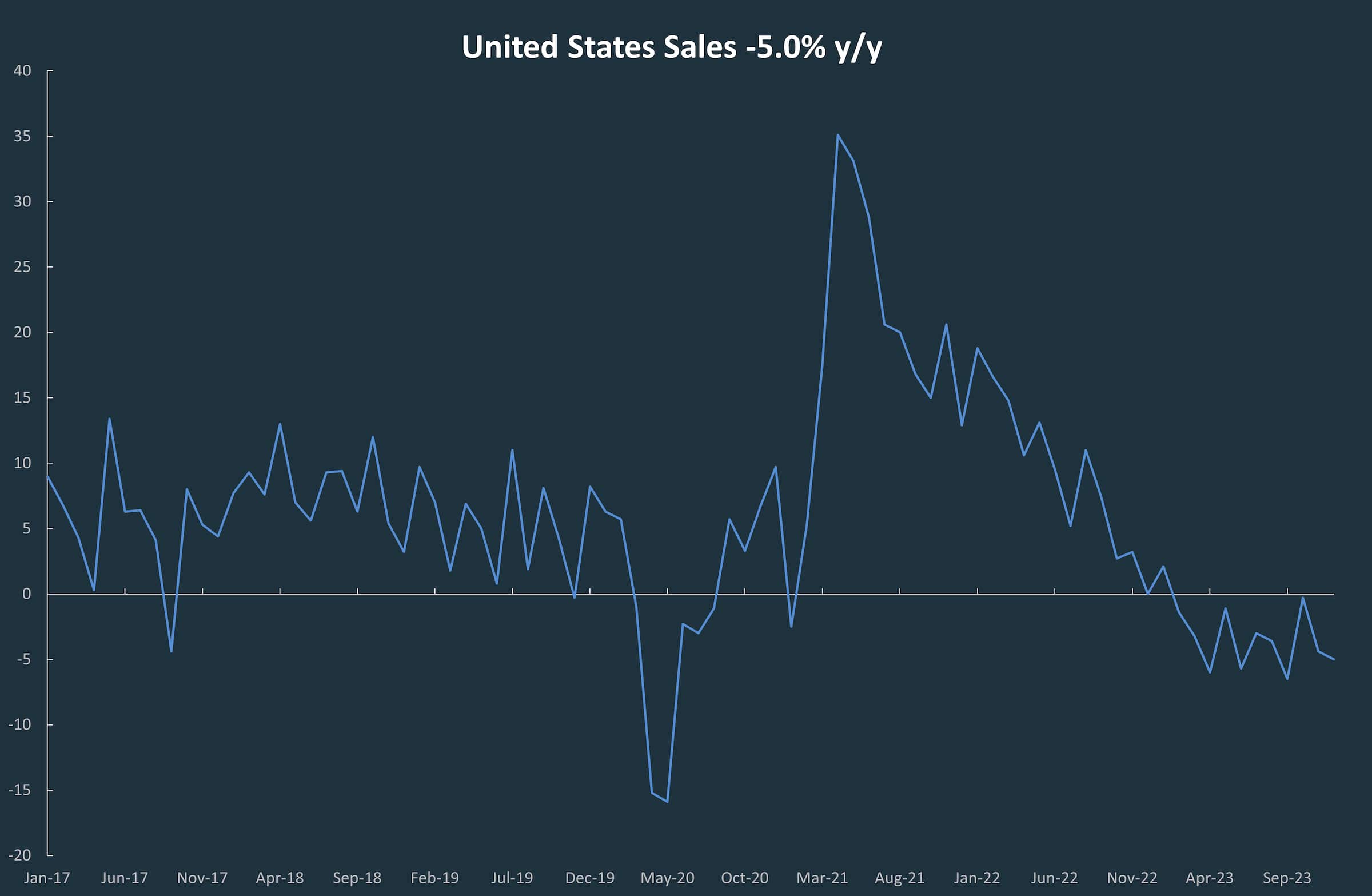Click the Dec-19 x-axis label

(590, 878)
